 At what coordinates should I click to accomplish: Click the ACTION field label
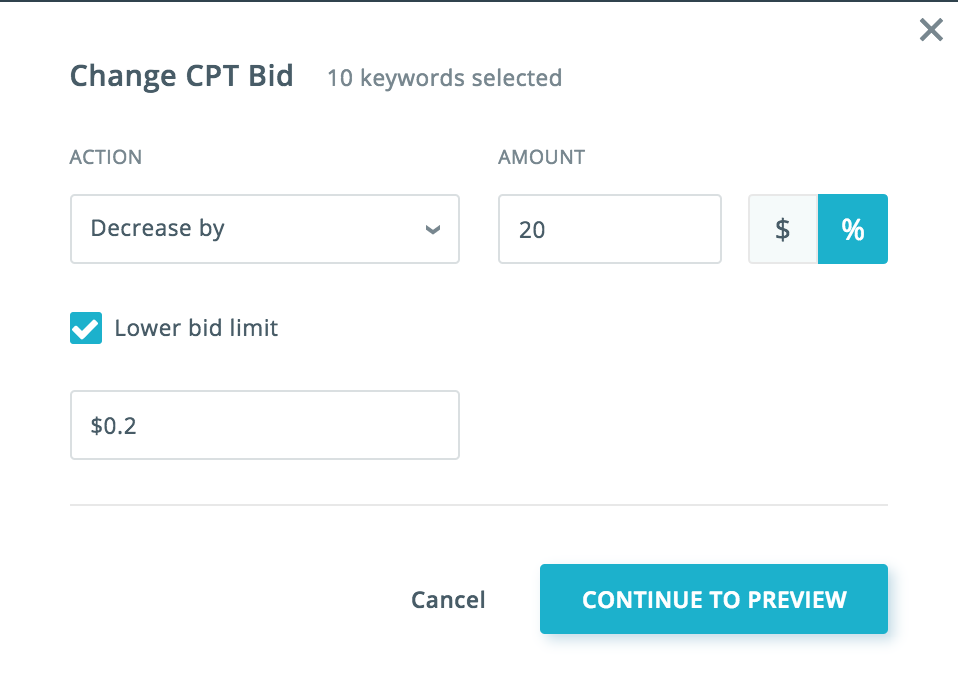(105, 157)
